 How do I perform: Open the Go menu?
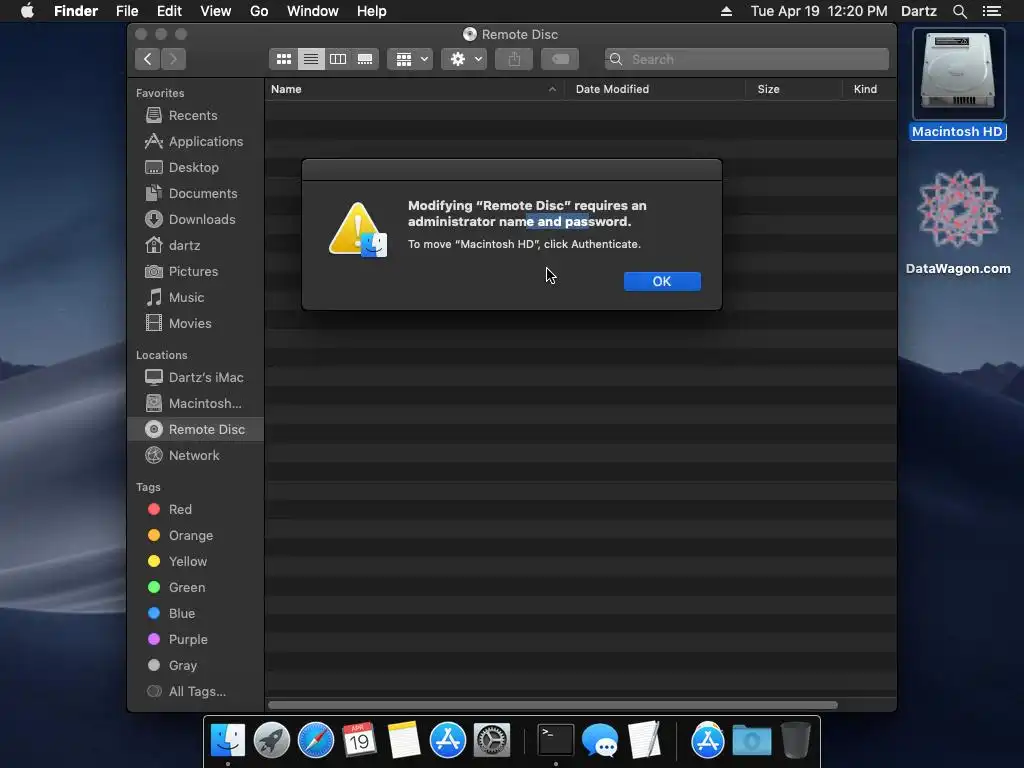[259, 11]
